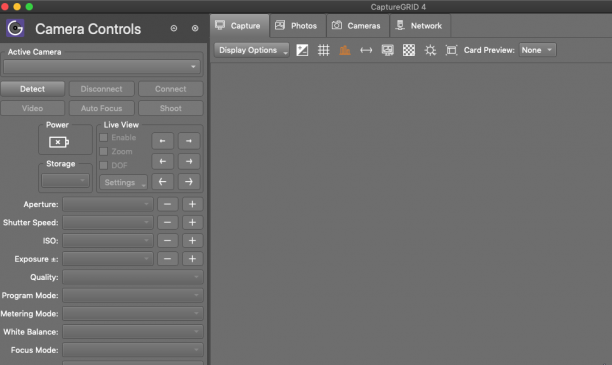Click the Video button
This screenshot has height=365, width=612.
pos(32,108)
